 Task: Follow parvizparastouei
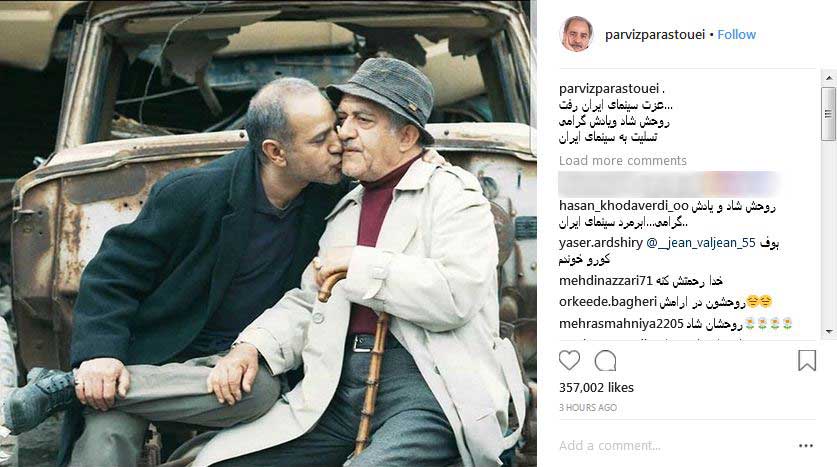point(736,35)
